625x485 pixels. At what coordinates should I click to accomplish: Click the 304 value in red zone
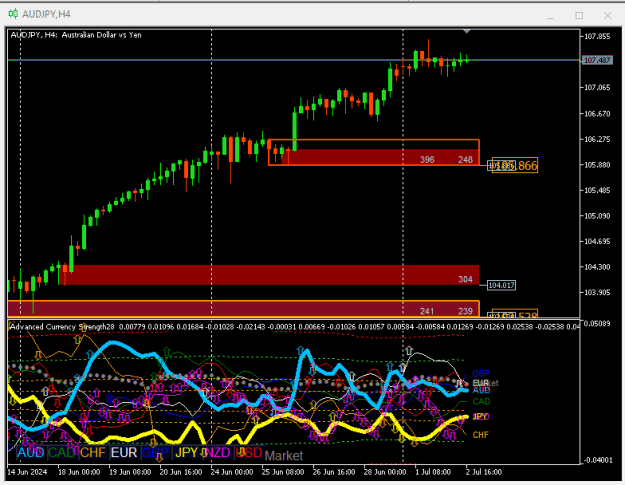[465, 279]
